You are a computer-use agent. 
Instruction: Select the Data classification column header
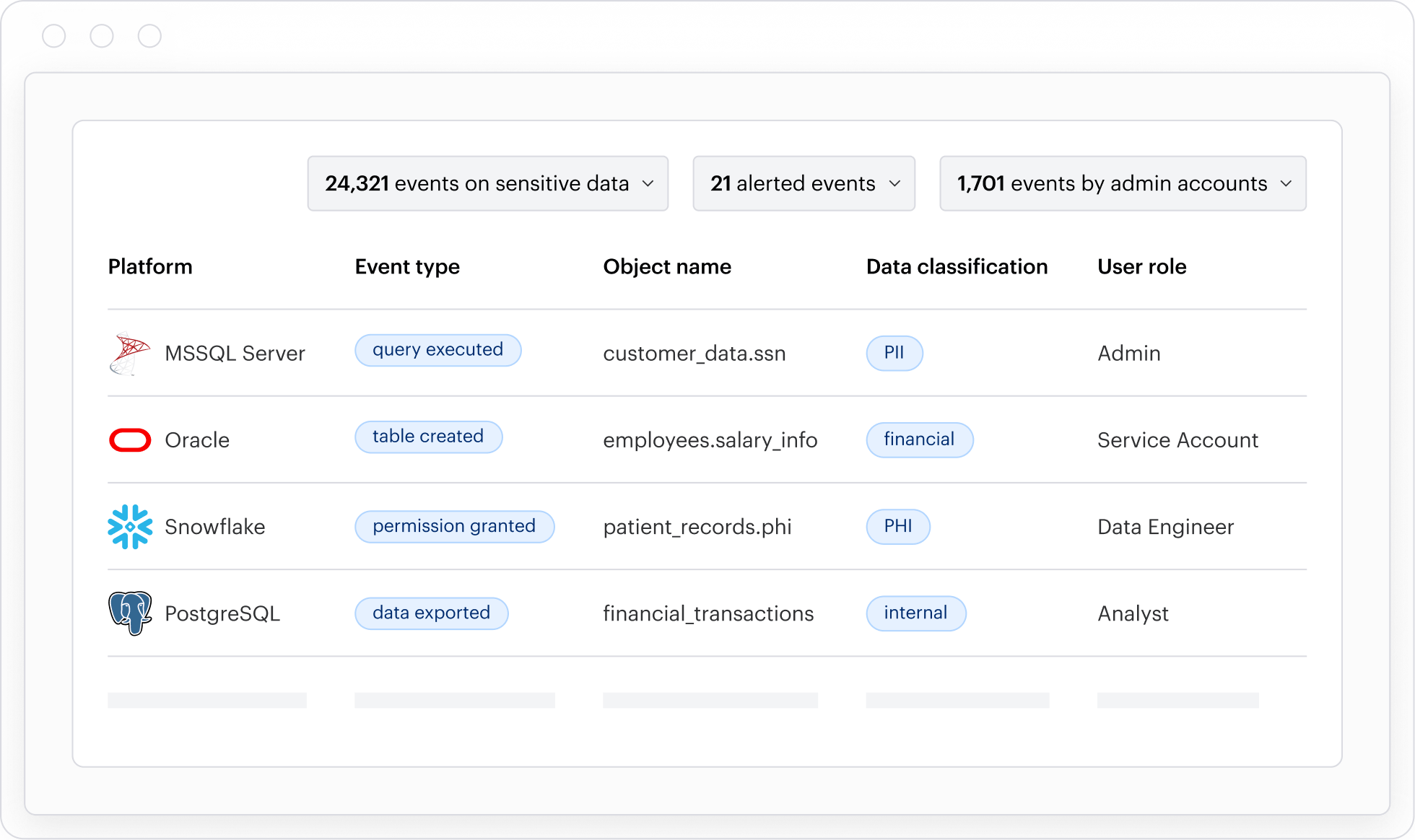pos(957,266)
